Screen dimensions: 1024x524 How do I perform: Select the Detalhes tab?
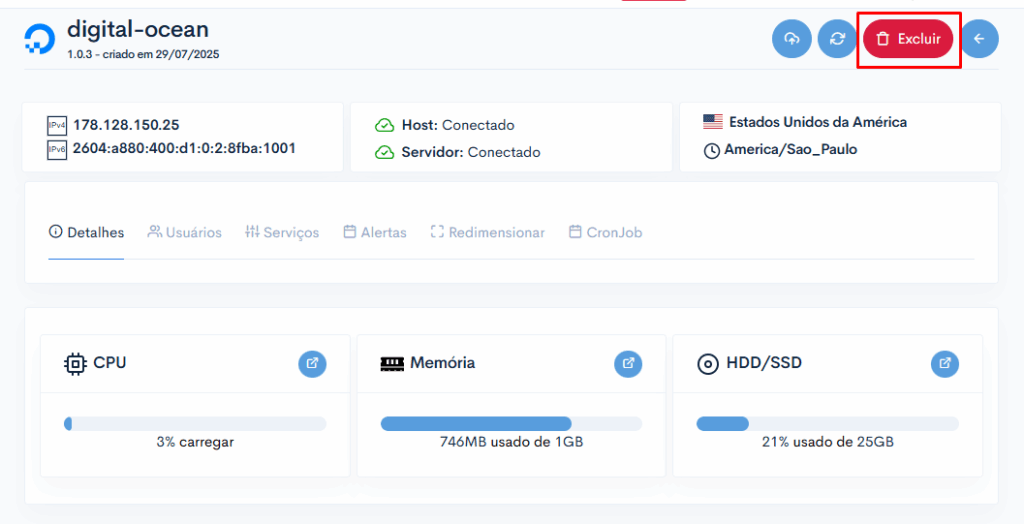click(x=86, y=232)
